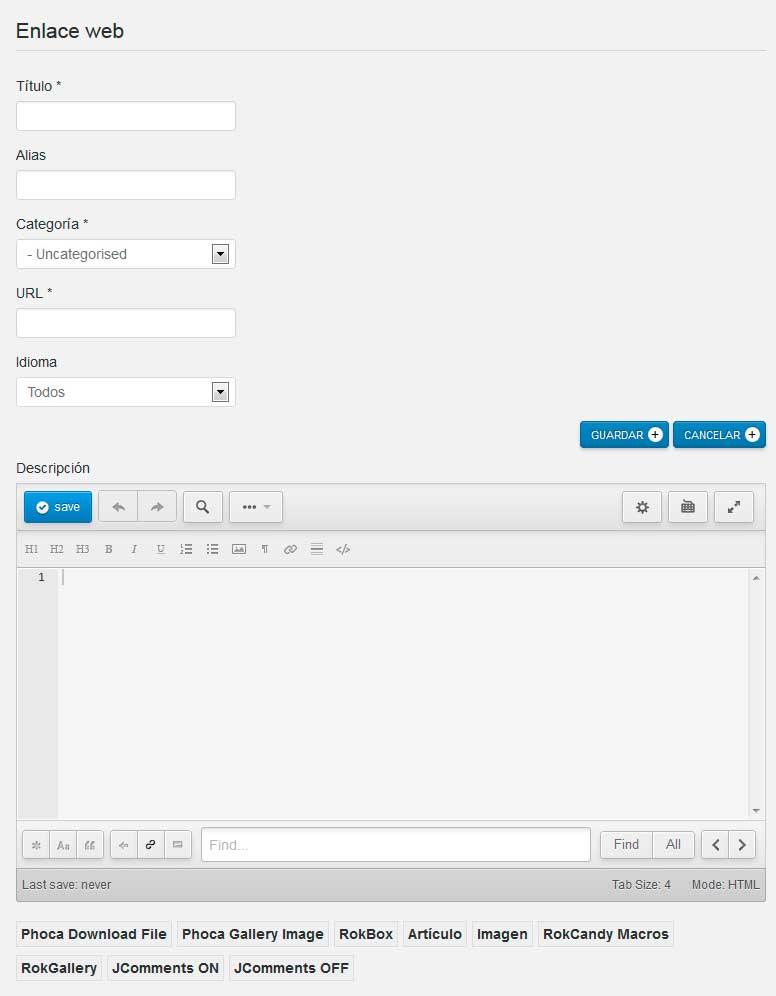This screenshot has width=776, height=996.
Task: Show the keyboard shortcuts icon
Action: (688, 507)
